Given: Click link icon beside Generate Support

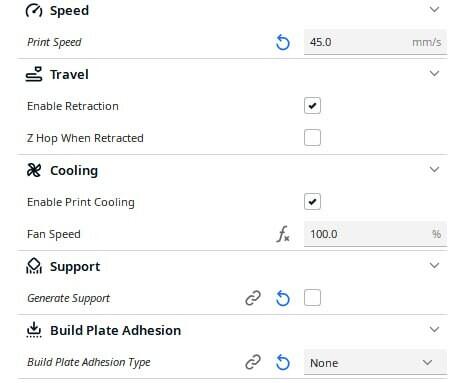Looking at the screenshot, I should (253, 298).
